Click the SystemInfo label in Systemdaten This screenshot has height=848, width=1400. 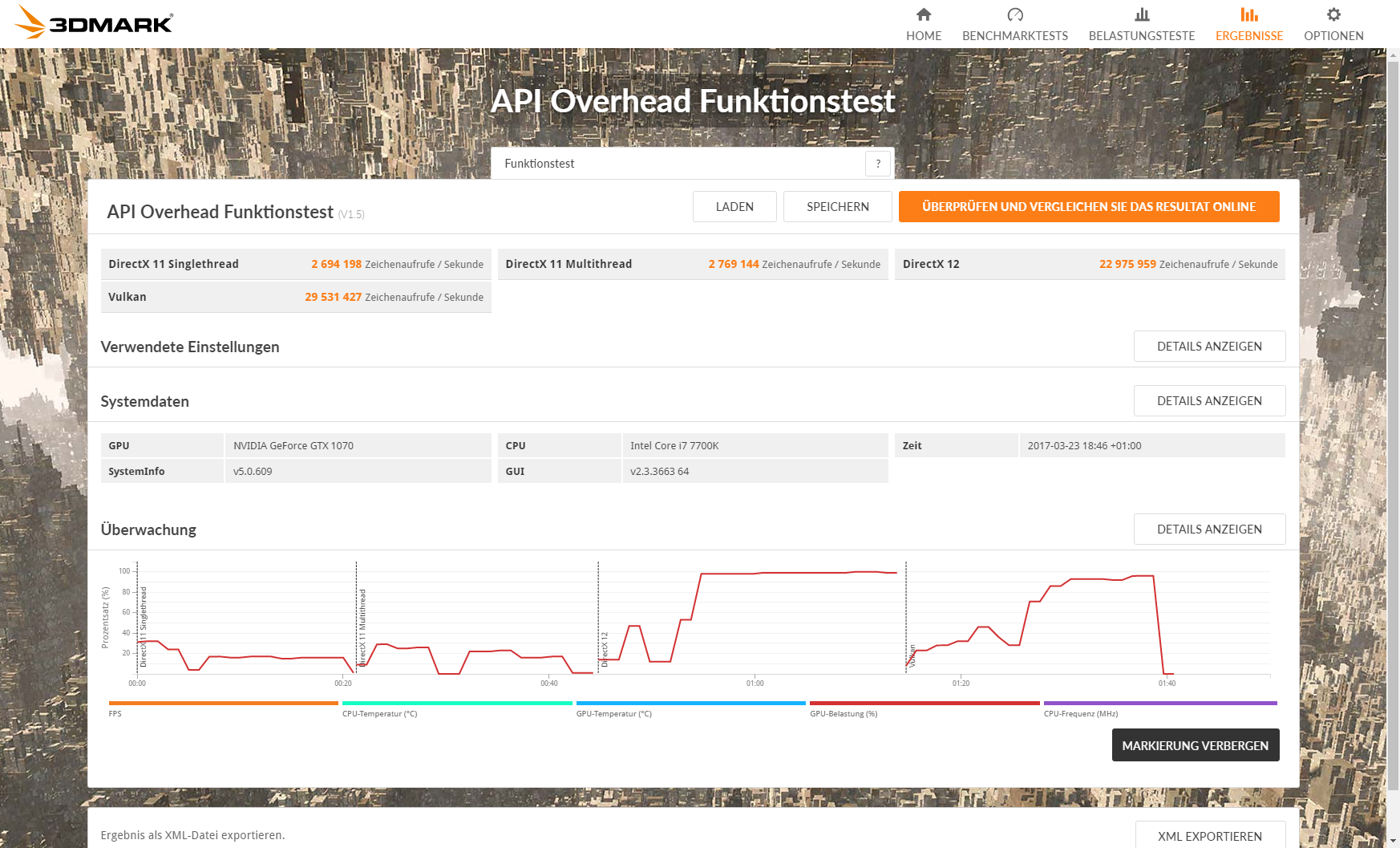(137, 472)
